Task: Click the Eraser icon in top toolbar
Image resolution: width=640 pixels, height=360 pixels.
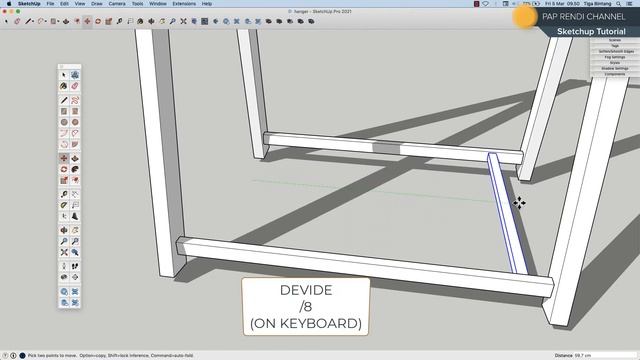Action: click(x=17, y=21)
